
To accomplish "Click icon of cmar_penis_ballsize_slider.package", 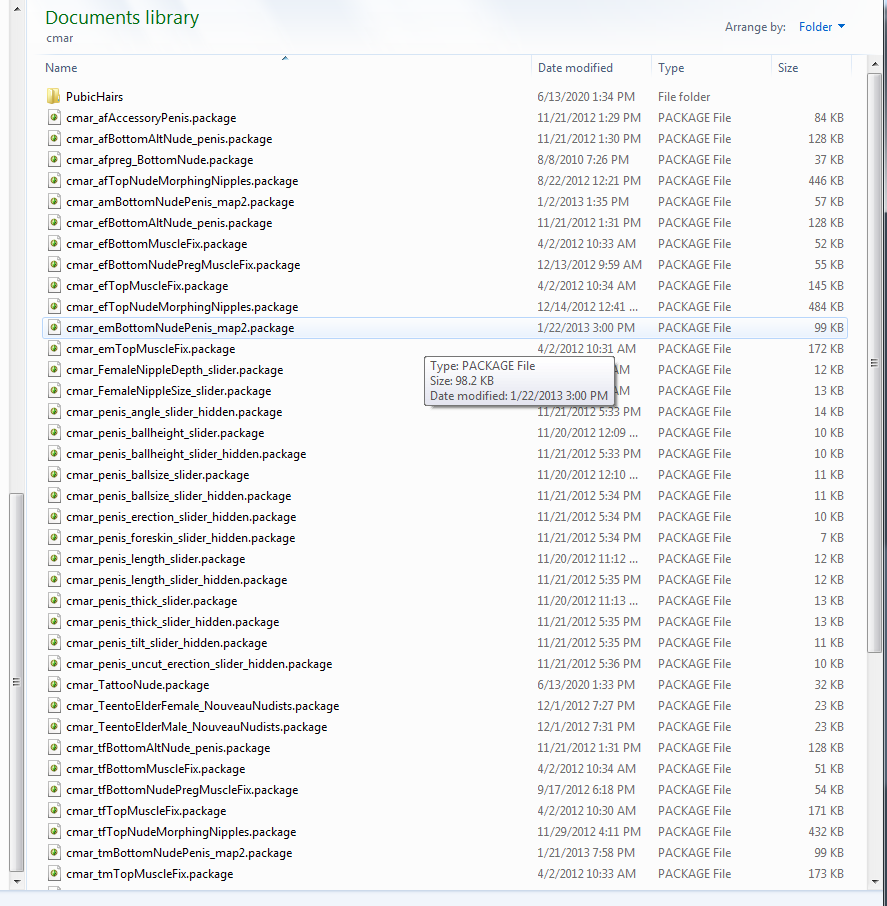I will pyautogui.click(x=54, y=474).
